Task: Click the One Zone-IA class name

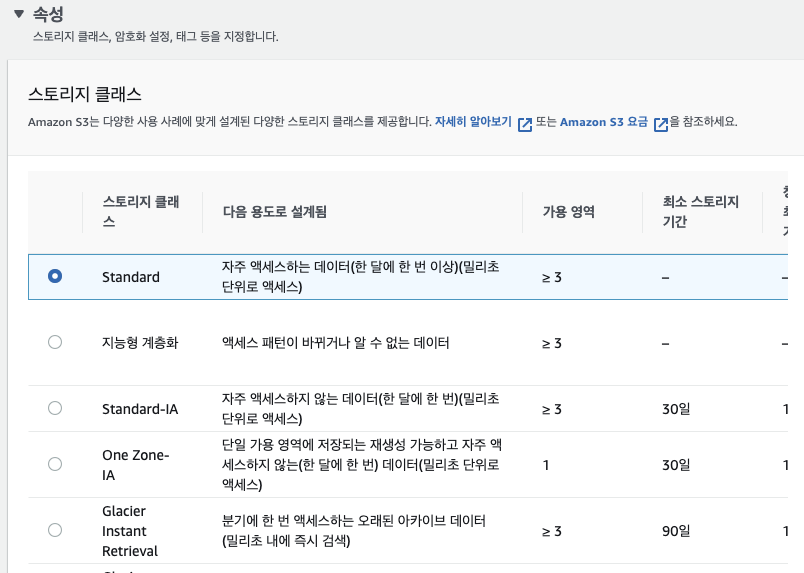Action: tap(135, 465)
